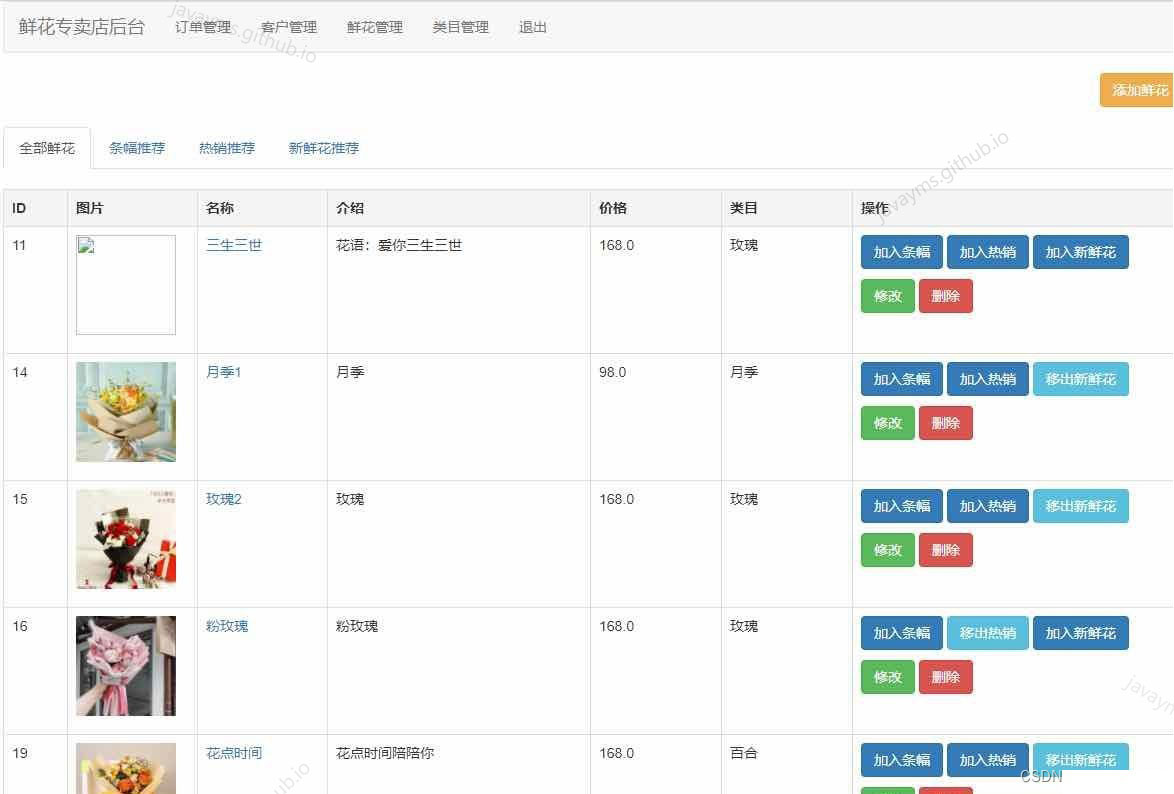1174x794 pixels.
Task: Click 退出 to log out
Action: [x=531, y=27]
